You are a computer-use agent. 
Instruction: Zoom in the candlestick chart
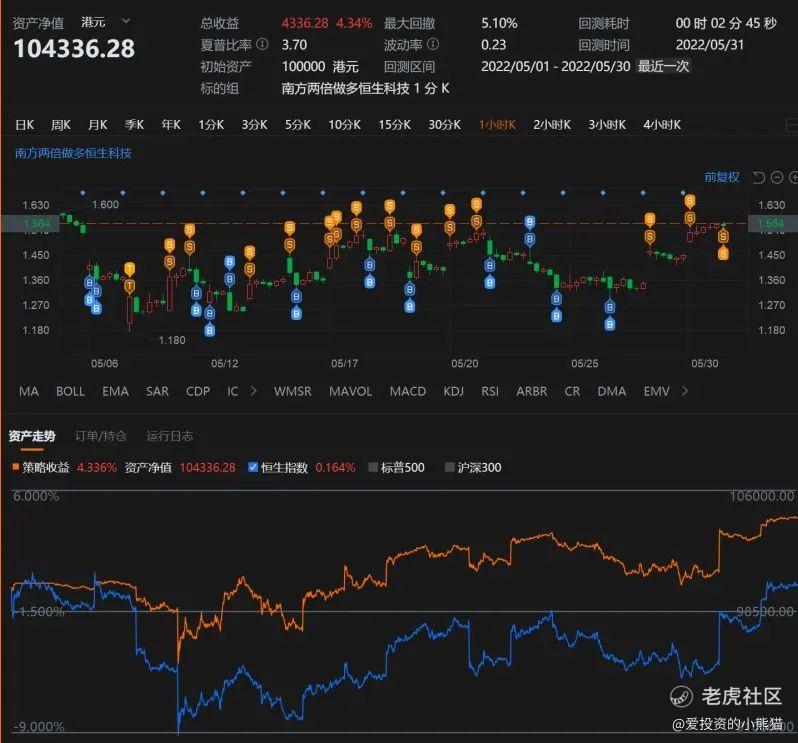coord(793,178)
